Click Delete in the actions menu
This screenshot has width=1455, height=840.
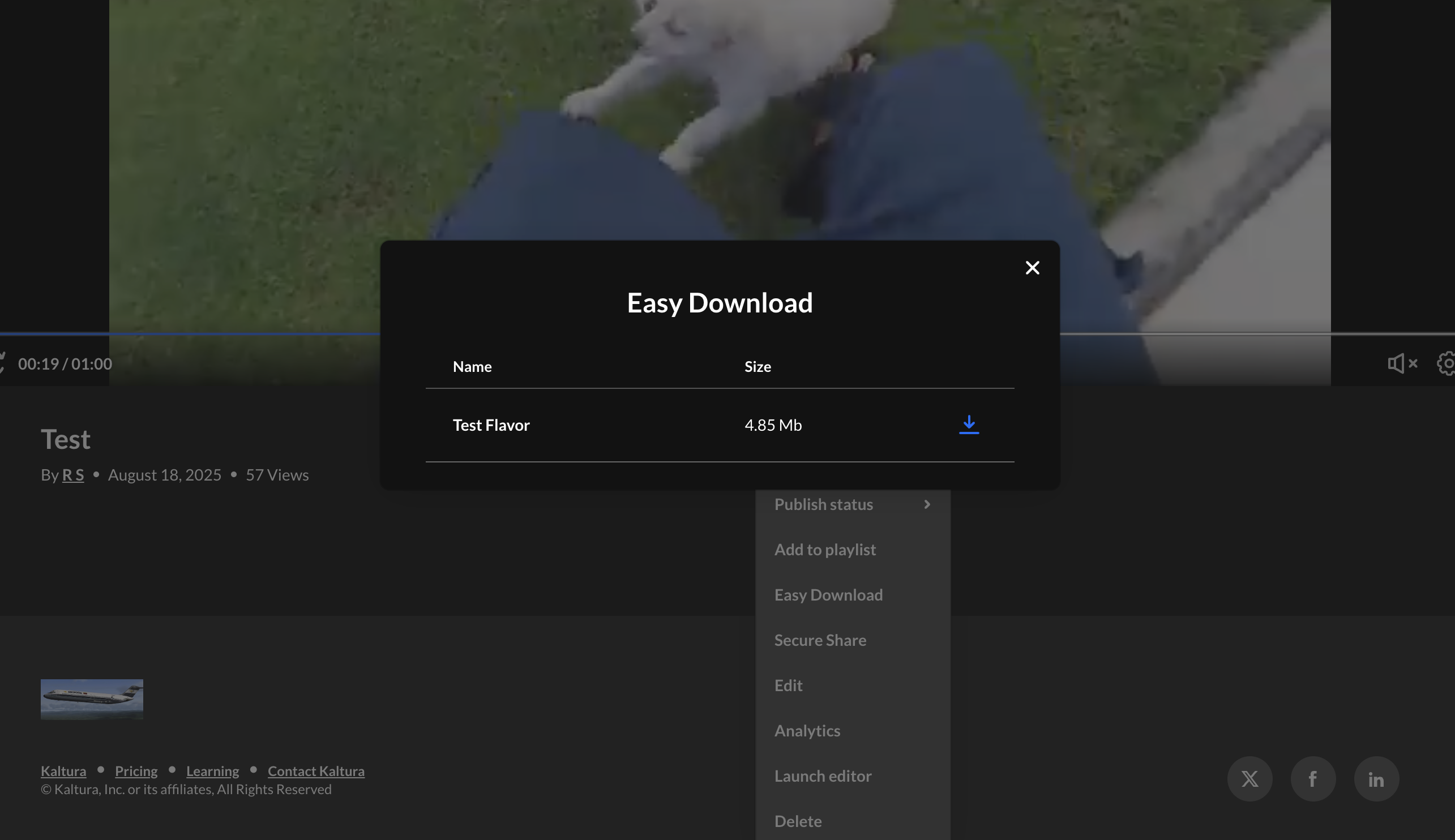pos(798,821)
